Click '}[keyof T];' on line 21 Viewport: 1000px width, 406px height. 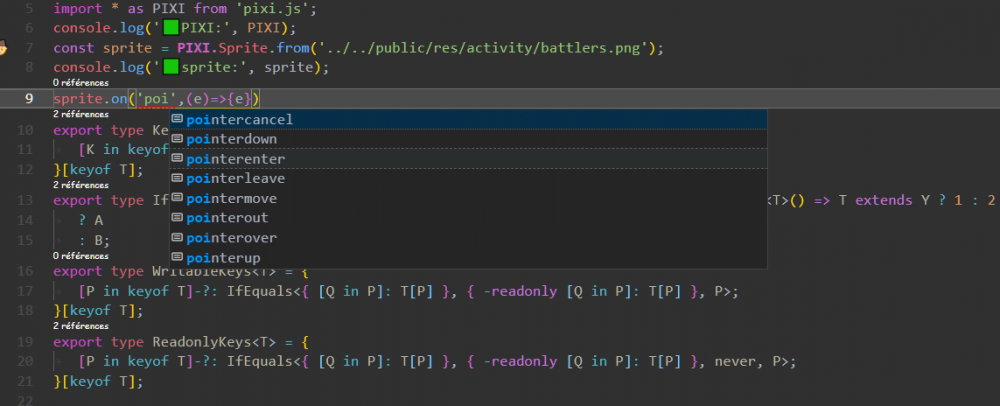pos(98,382)
